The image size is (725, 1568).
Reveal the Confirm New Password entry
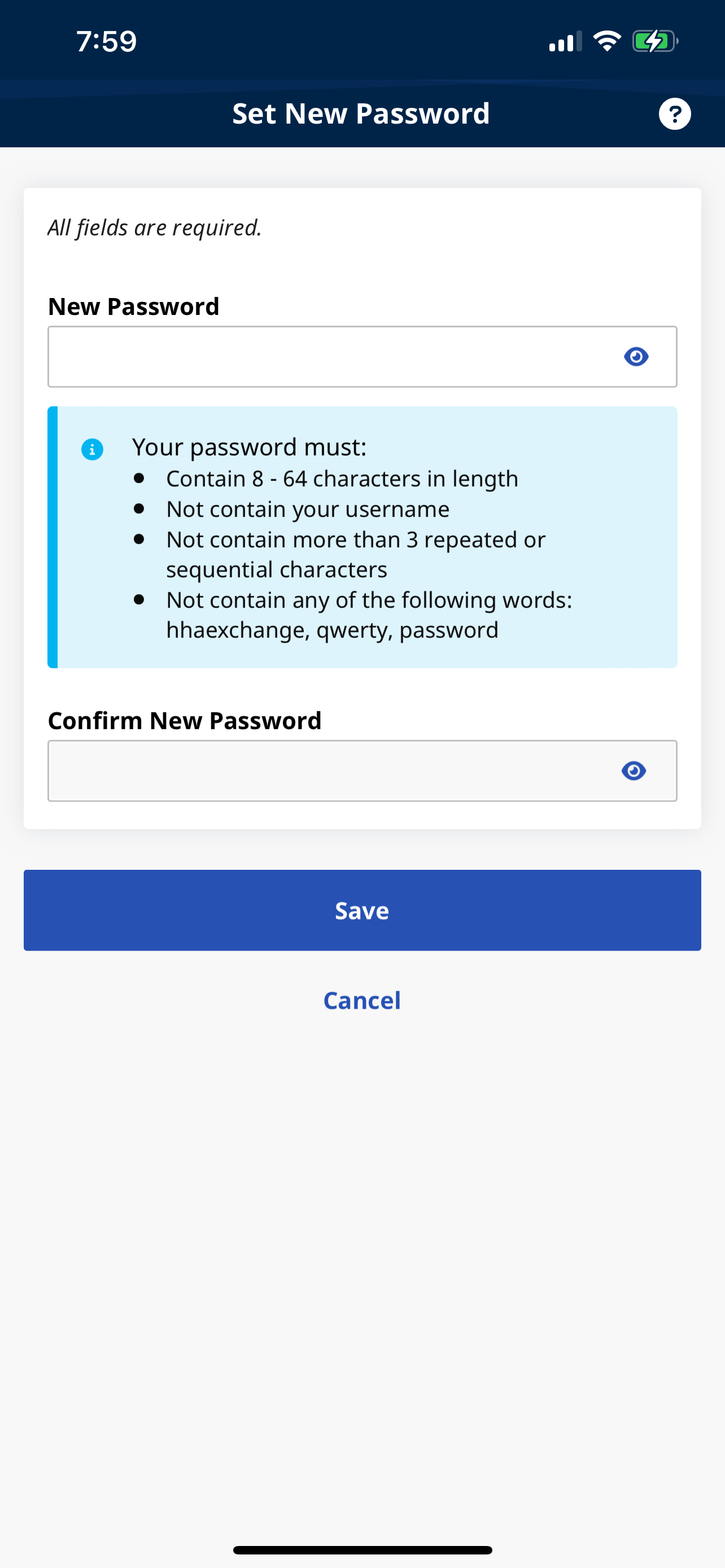click(x=634, y=770)
